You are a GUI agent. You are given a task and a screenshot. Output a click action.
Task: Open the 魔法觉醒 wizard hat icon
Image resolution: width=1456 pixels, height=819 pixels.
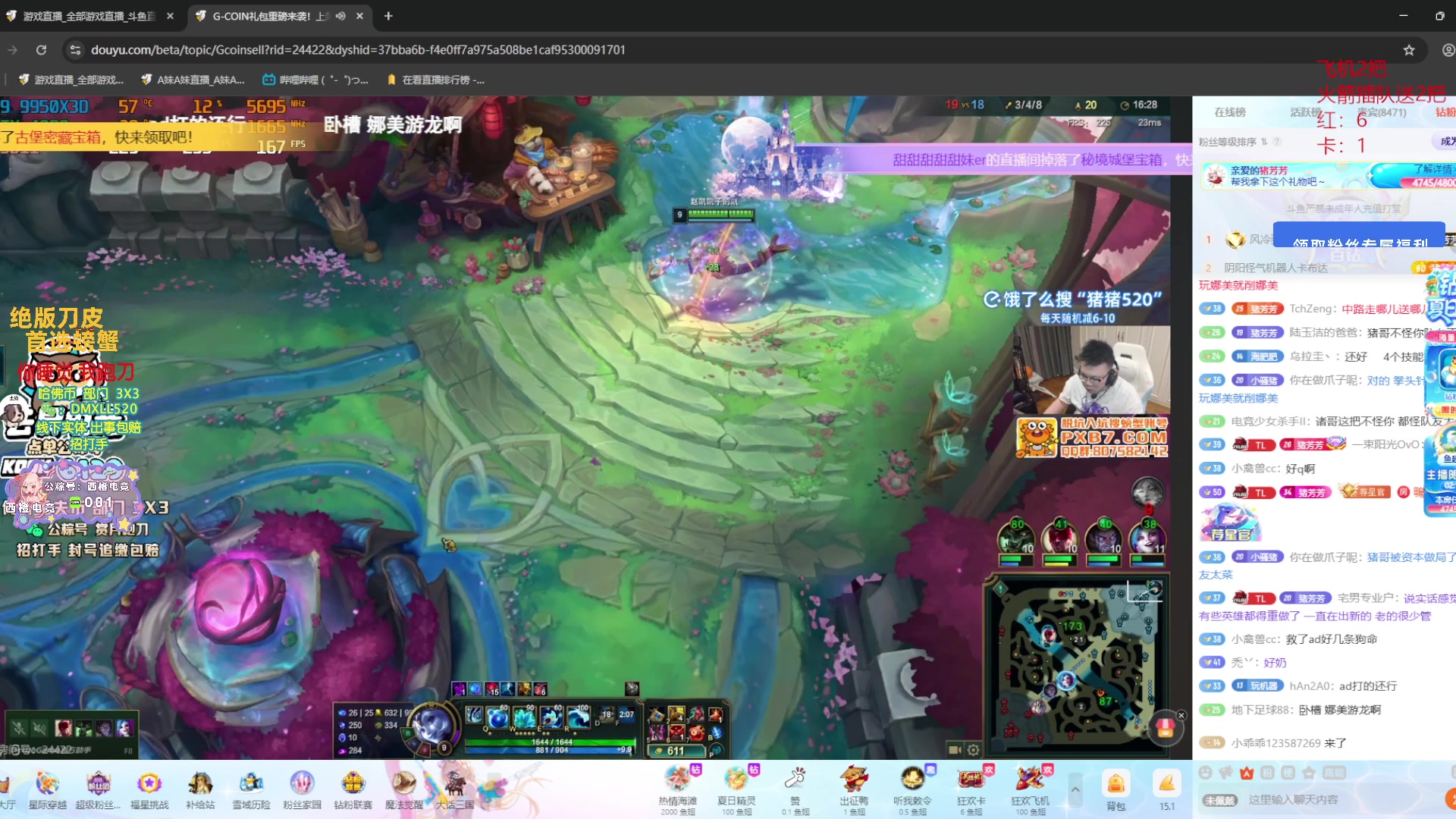click(x=403, y=789)
